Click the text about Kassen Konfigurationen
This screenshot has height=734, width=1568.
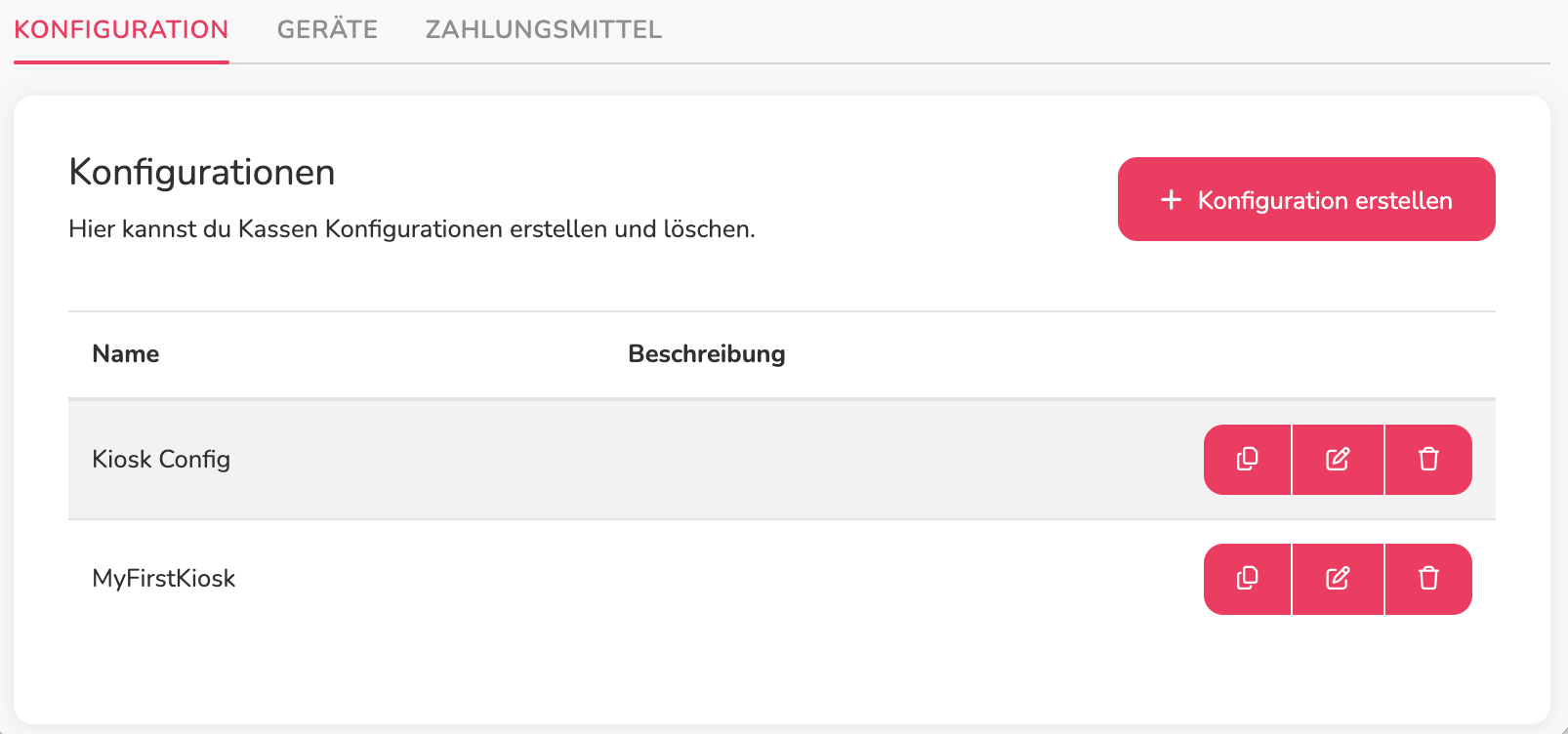[x=412, y=229]
